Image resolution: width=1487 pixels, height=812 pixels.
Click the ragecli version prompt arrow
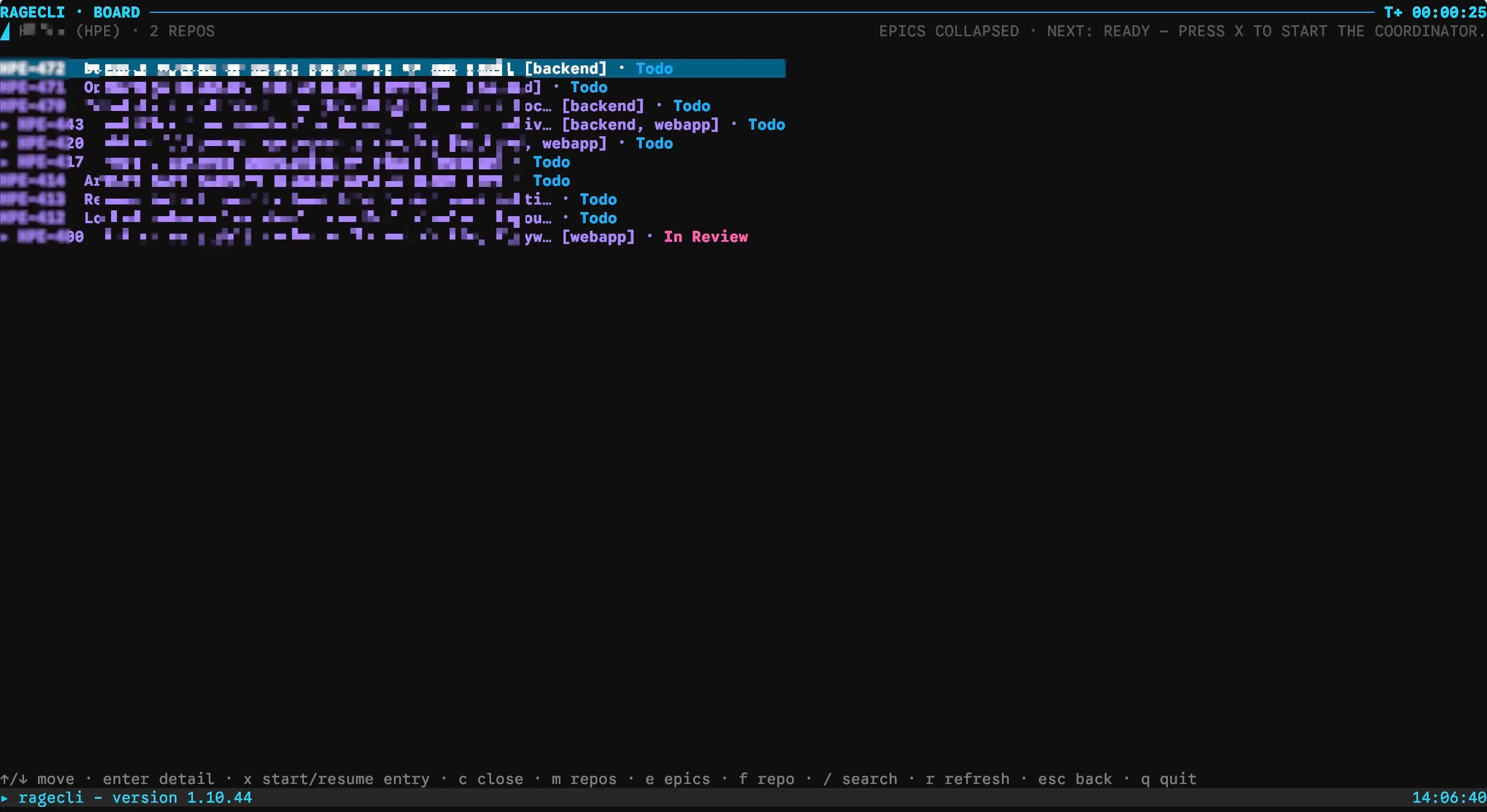(5, 798)
